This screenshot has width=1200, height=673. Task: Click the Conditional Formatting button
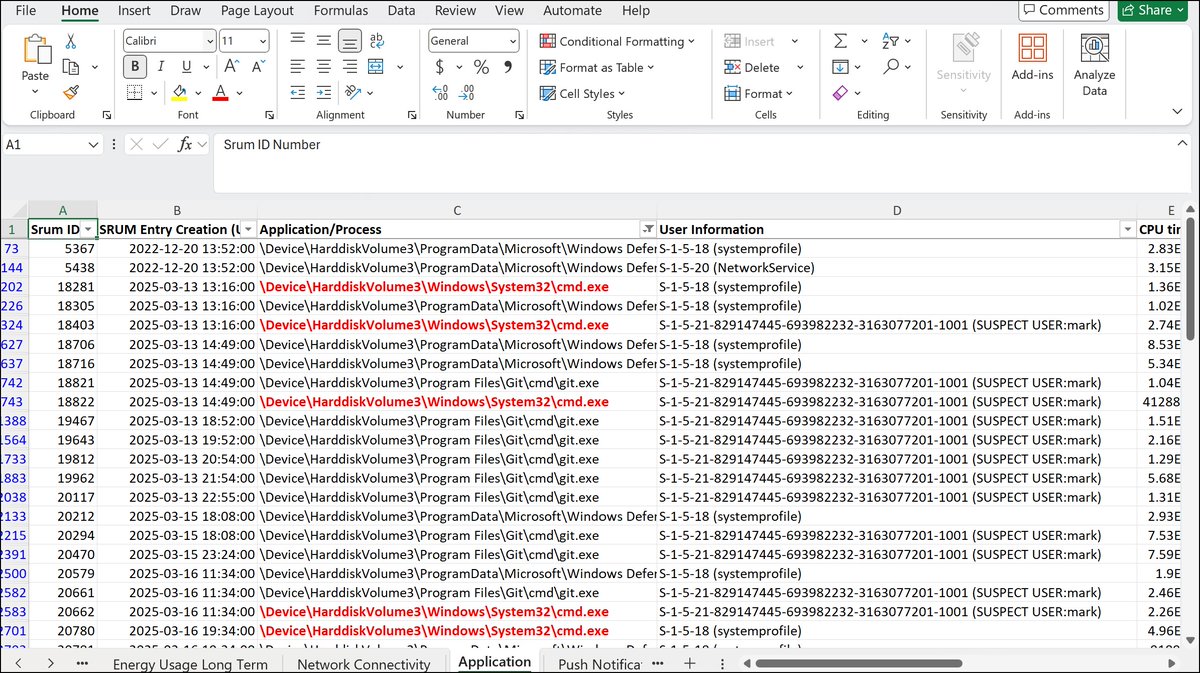point(617,41)
